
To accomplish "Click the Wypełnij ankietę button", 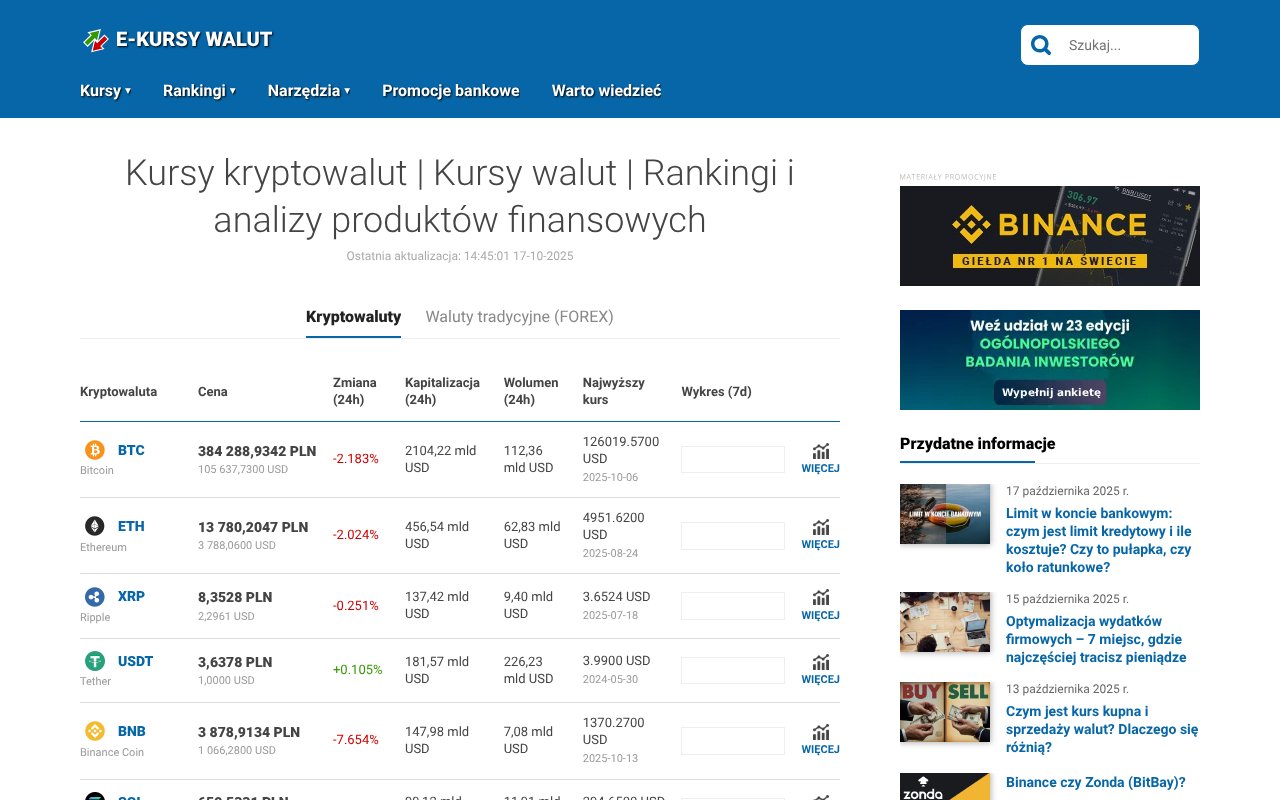I will (x=1050, y=392).
